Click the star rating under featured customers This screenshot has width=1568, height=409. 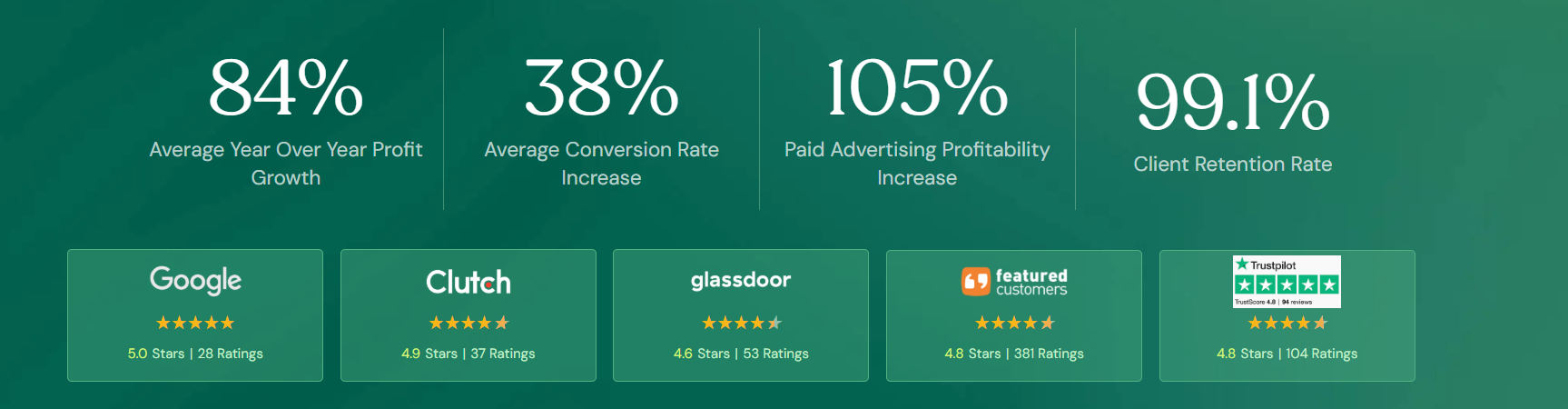(x=1014, y=323)
